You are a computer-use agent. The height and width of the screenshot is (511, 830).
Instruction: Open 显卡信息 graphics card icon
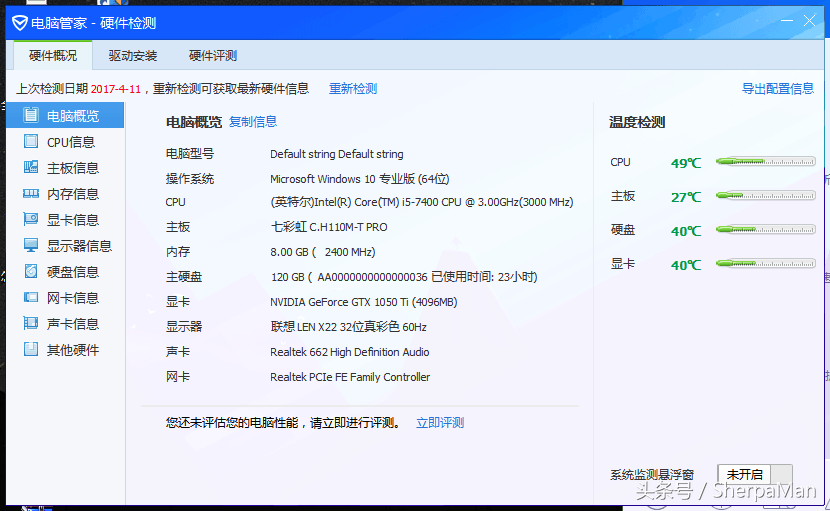point(31,219)
